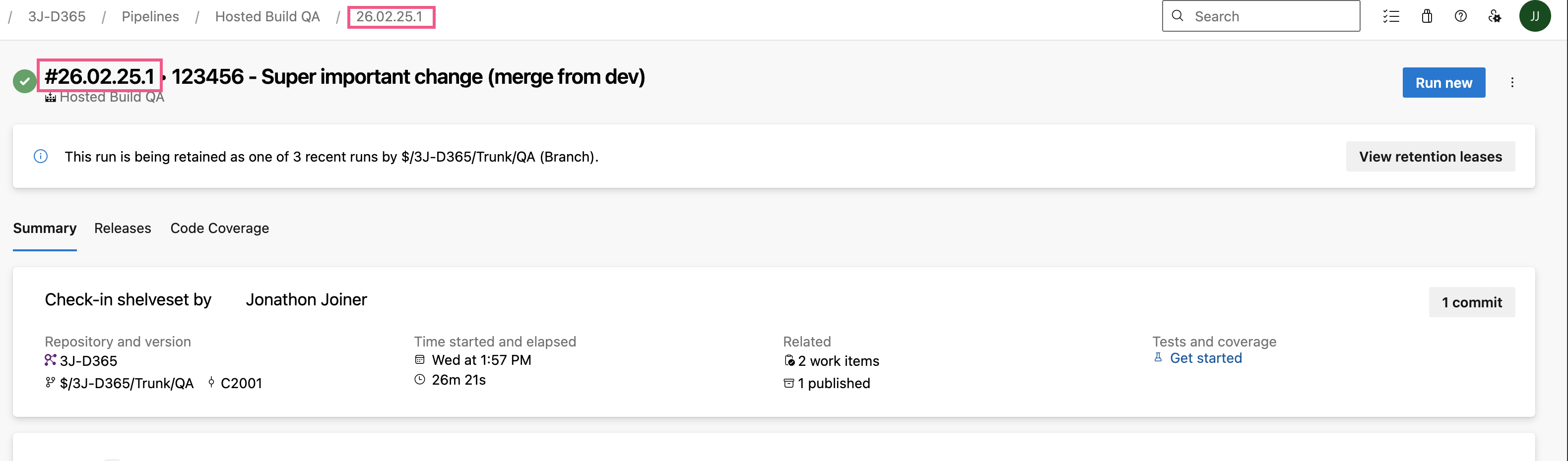Image resolution: width=1568 pixels, height=461 pixels.
Task: Click the search magnifier icon
Action: coord(1178,16)
